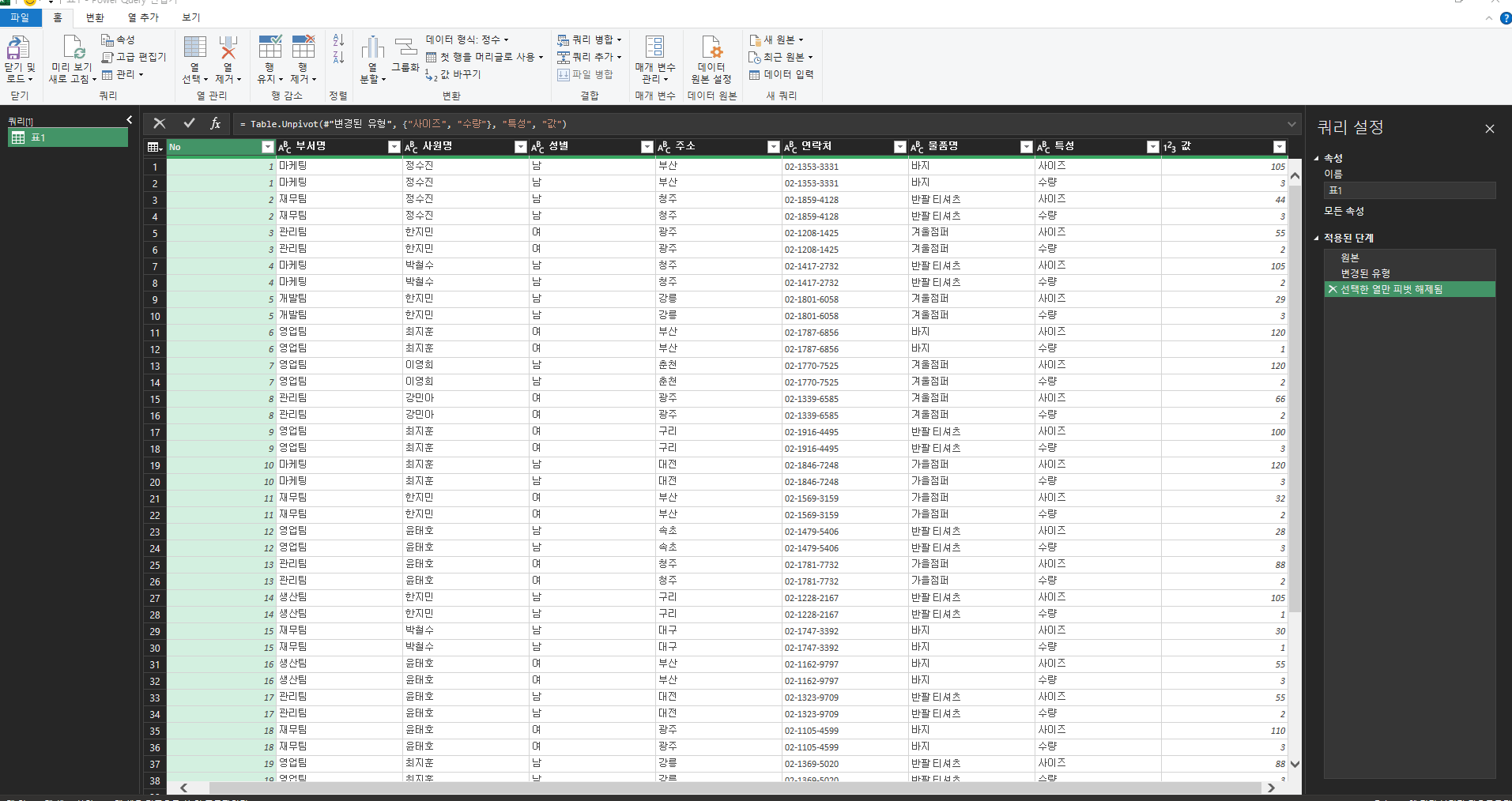
Task: Delete the 선택한 열만 피벗 해제됨 step
Action: (1333, 289)
